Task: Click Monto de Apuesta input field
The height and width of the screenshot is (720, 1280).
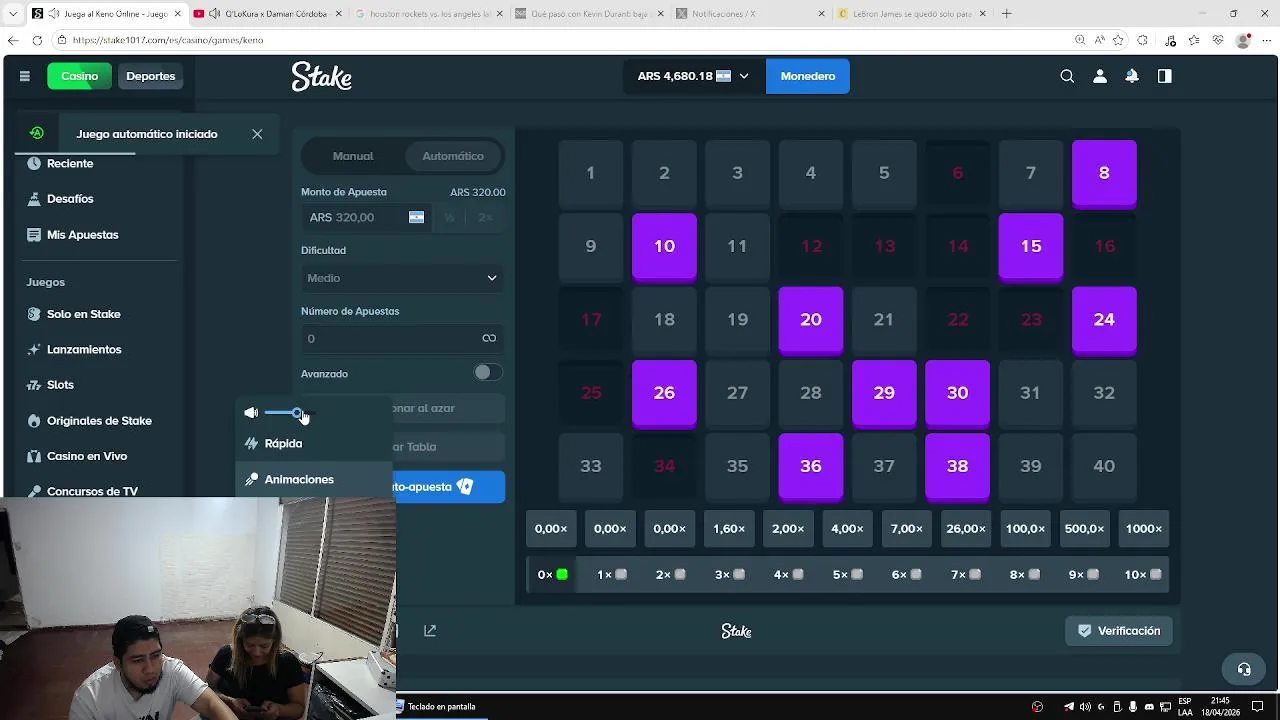Action: click(x=365, y=217)
